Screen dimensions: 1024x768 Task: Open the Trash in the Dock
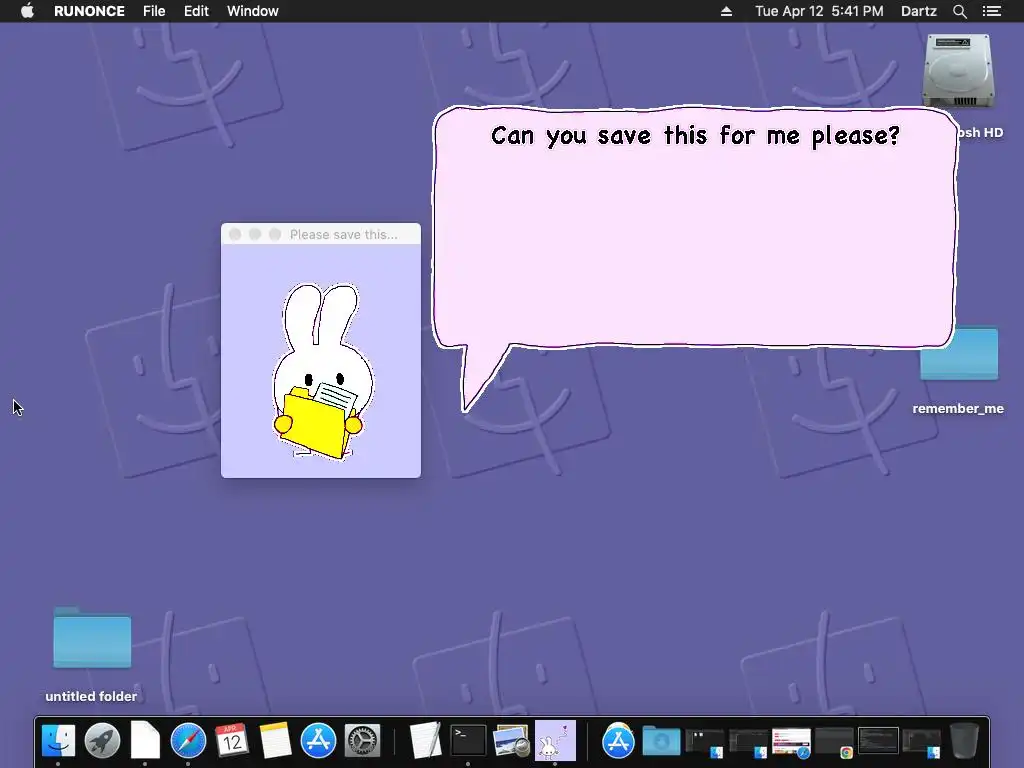964,741
